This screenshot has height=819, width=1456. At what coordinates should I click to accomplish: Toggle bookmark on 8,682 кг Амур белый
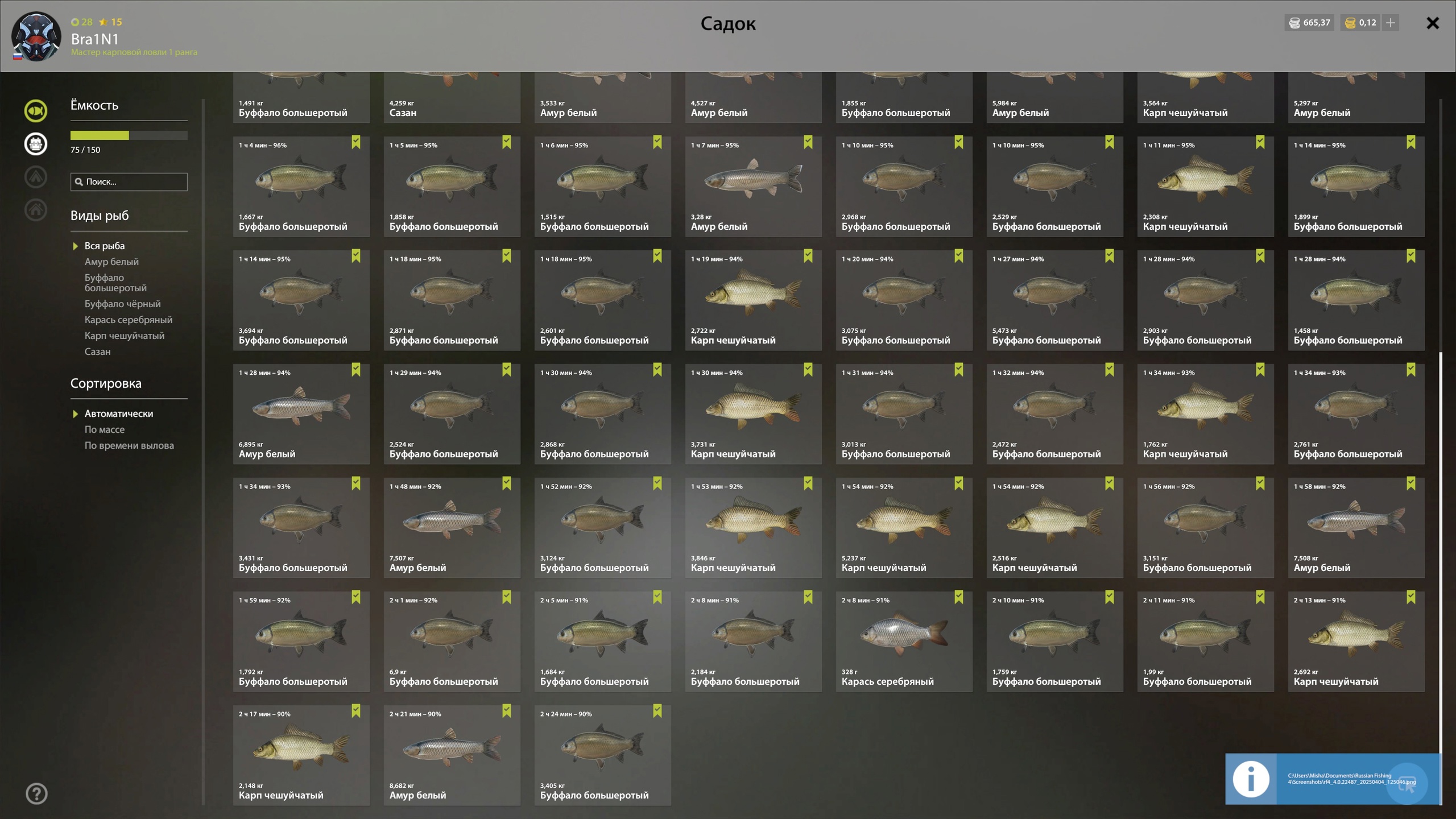(x=507, y=711)
